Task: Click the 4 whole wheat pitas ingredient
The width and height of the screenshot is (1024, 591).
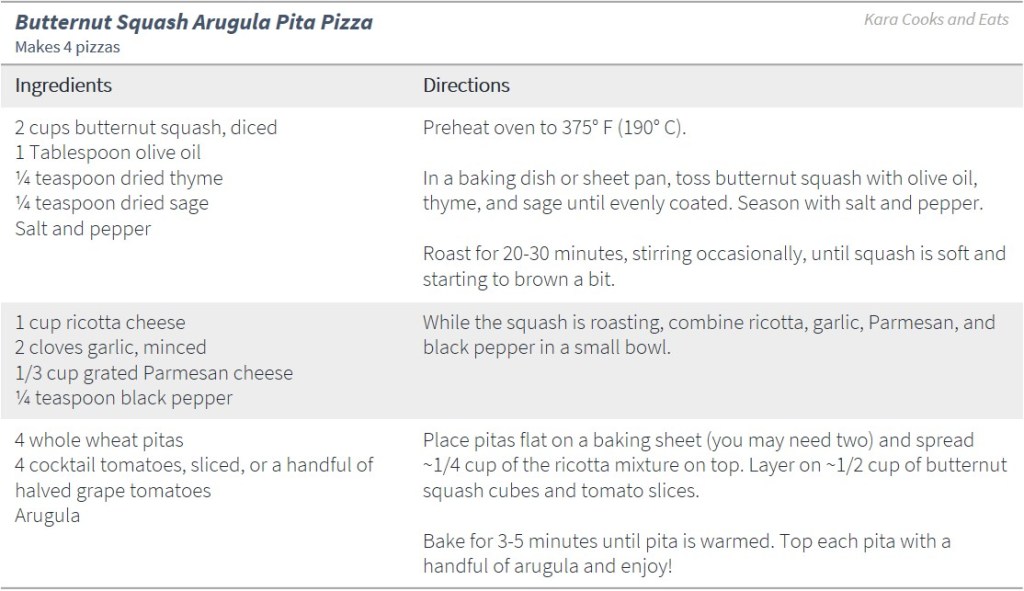Action: (x=99, y=440)
